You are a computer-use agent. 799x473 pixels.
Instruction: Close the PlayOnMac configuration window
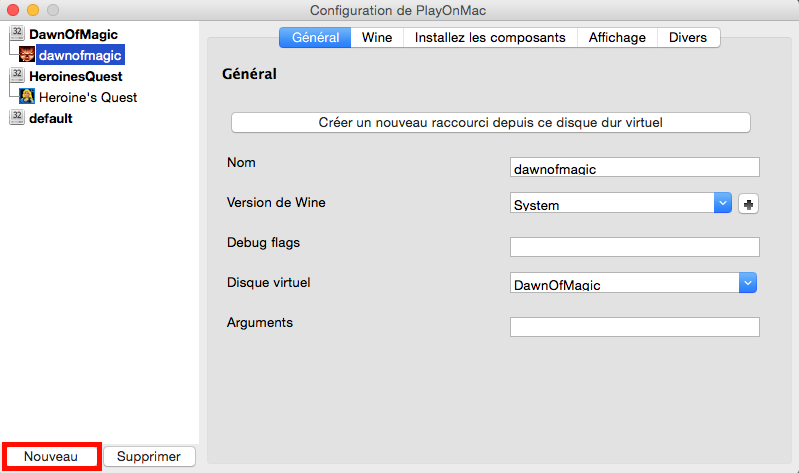point(13,10)
